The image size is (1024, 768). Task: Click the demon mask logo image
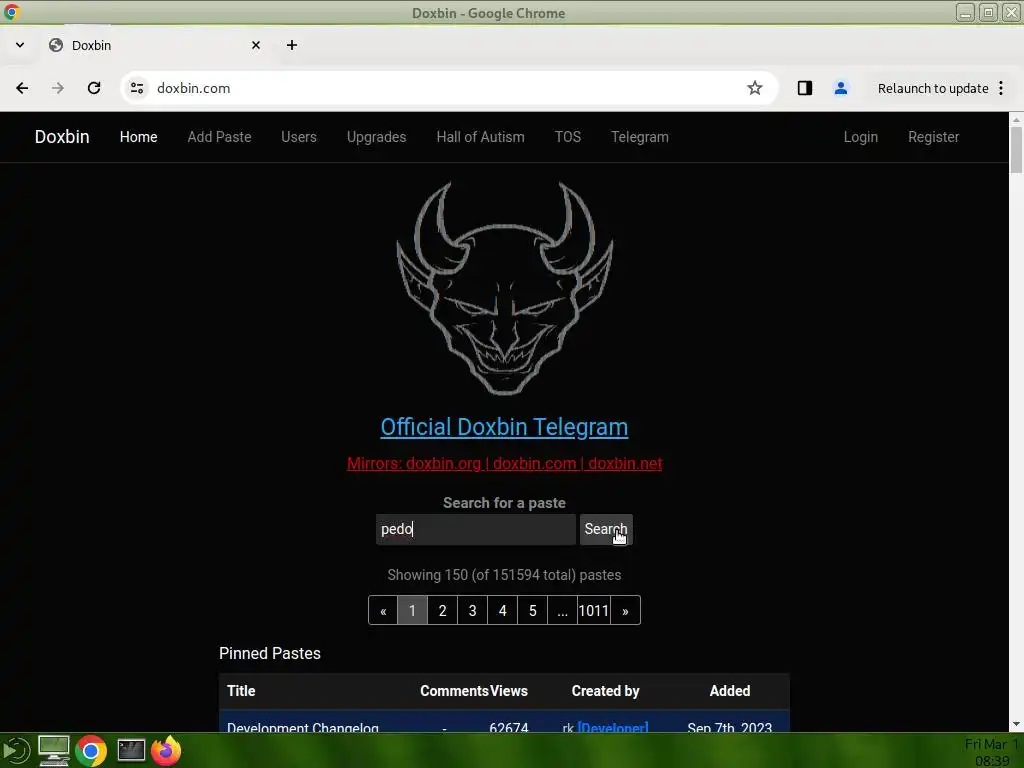pos(505,288)
